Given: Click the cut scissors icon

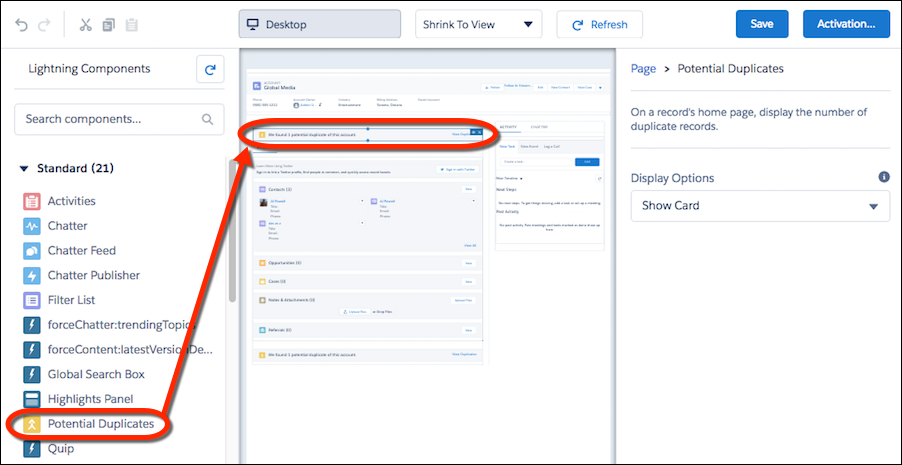Looking at the screenshot, I should [x=85, y=25].
